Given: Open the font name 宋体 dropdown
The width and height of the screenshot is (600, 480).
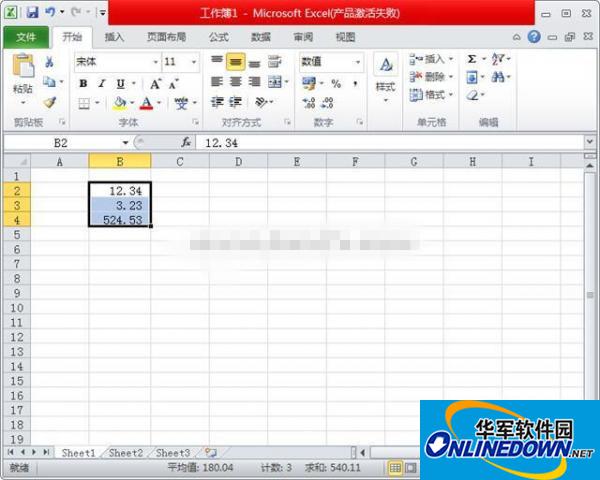Looking at the screenshot, I should point(155,62).
